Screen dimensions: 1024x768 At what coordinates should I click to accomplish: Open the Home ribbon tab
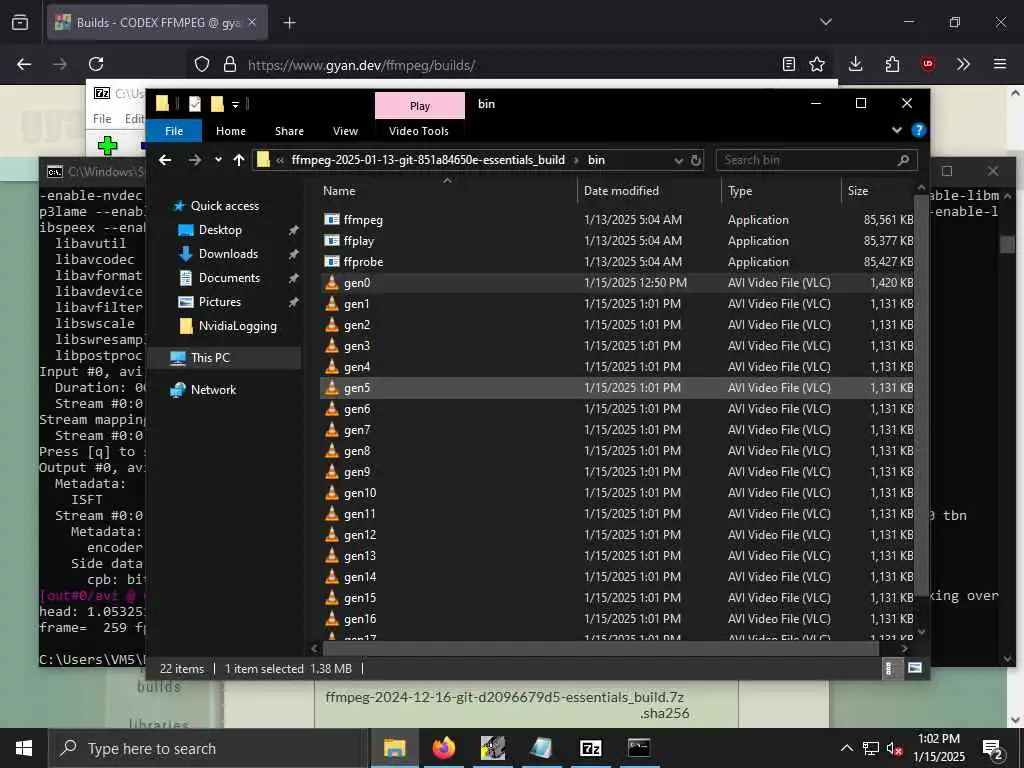231,131
